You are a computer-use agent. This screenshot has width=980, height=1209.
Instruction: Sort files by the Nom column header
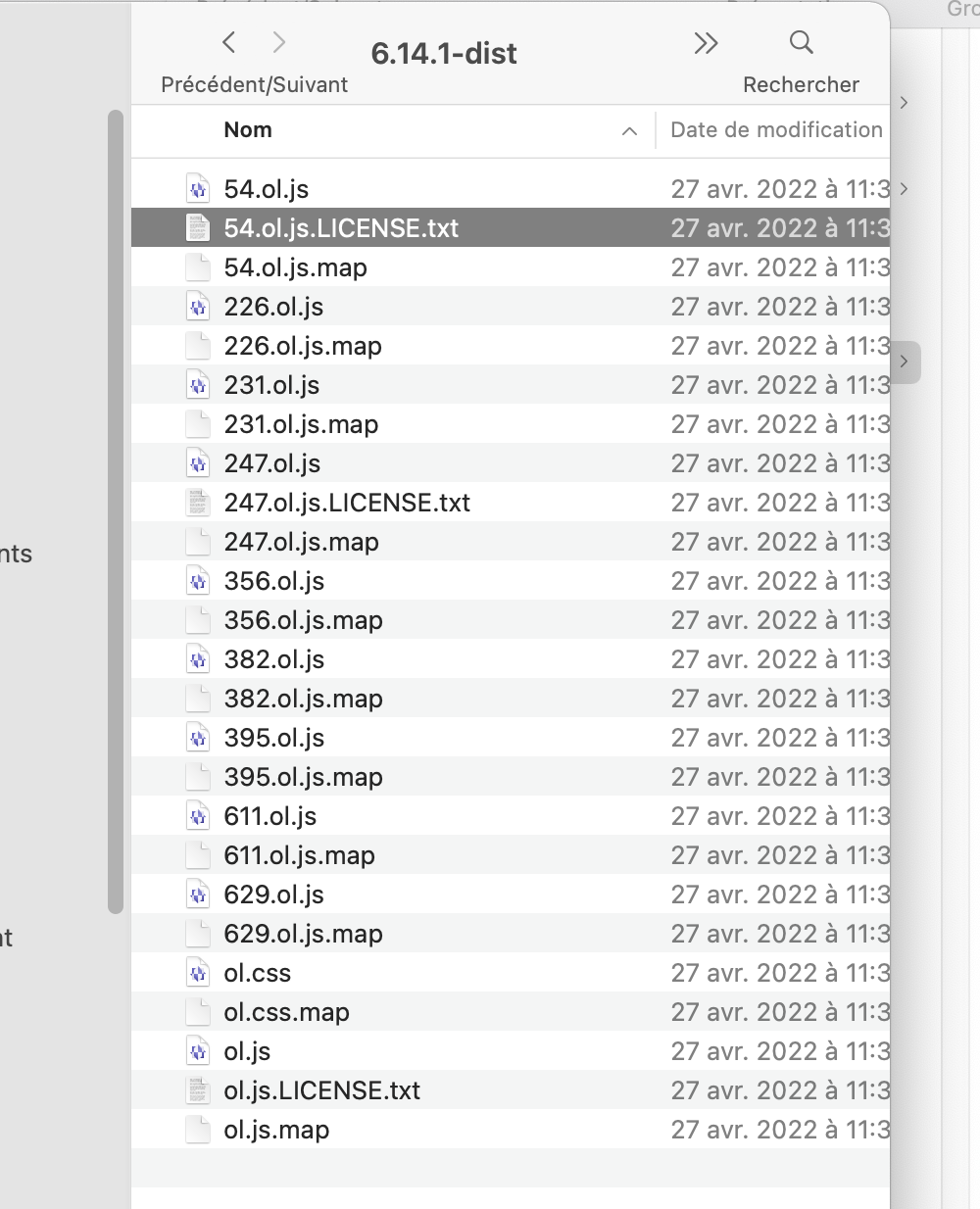tap(247, 130)
